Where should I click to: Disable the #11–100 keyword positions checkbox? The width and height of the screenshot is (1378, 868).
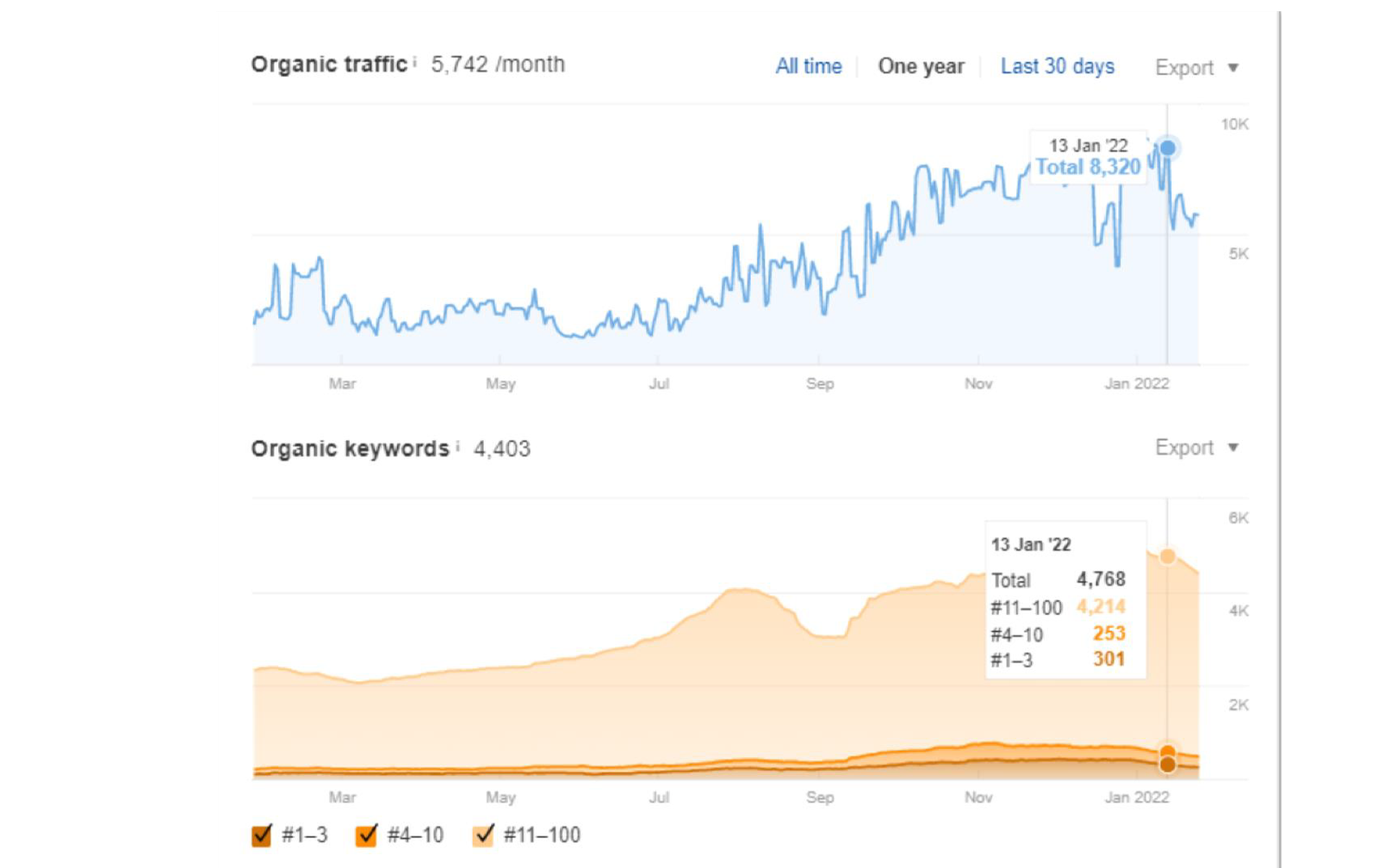click(x=483, y=834)
